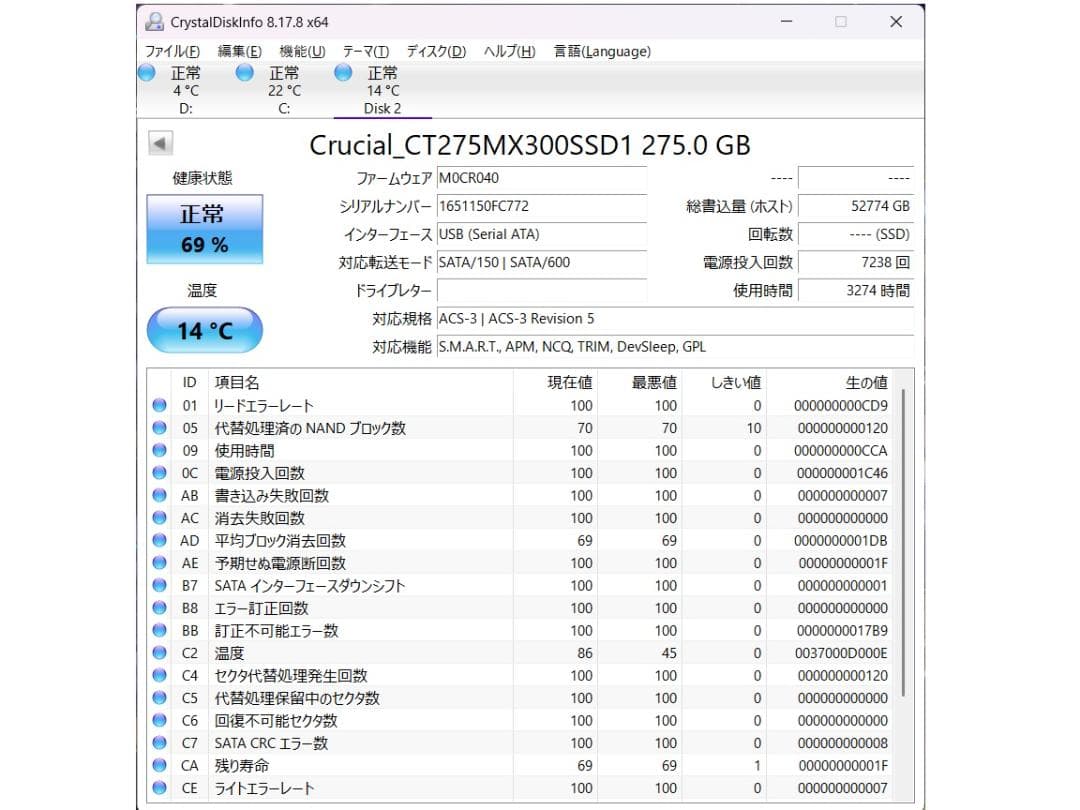Click the 正常 69% health status button
1080x810 pixels.
pos(204,230)
